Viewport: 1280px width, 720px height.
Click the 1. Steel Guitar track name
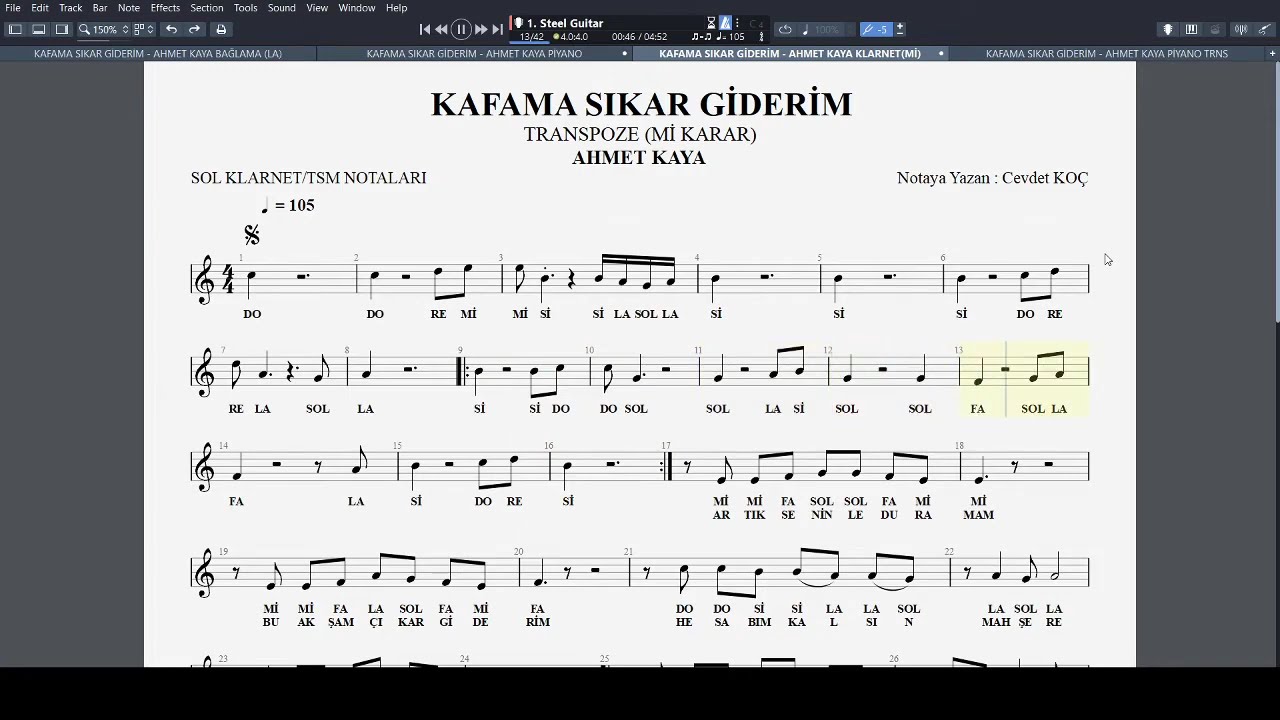(x=565, y=23)
